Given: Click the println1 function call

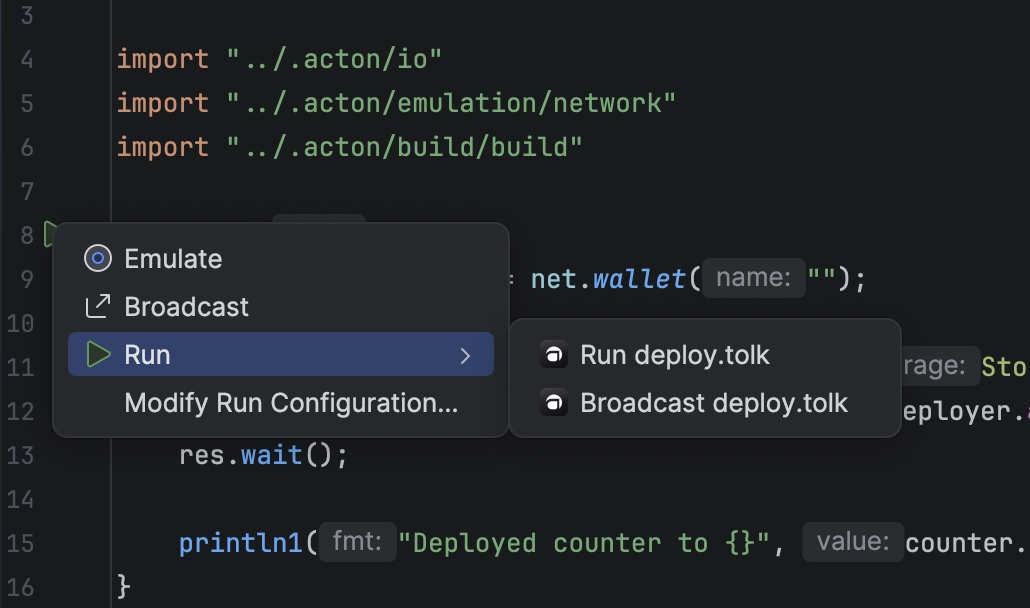Looking at the screenshot, I should [x=241, y=543].
